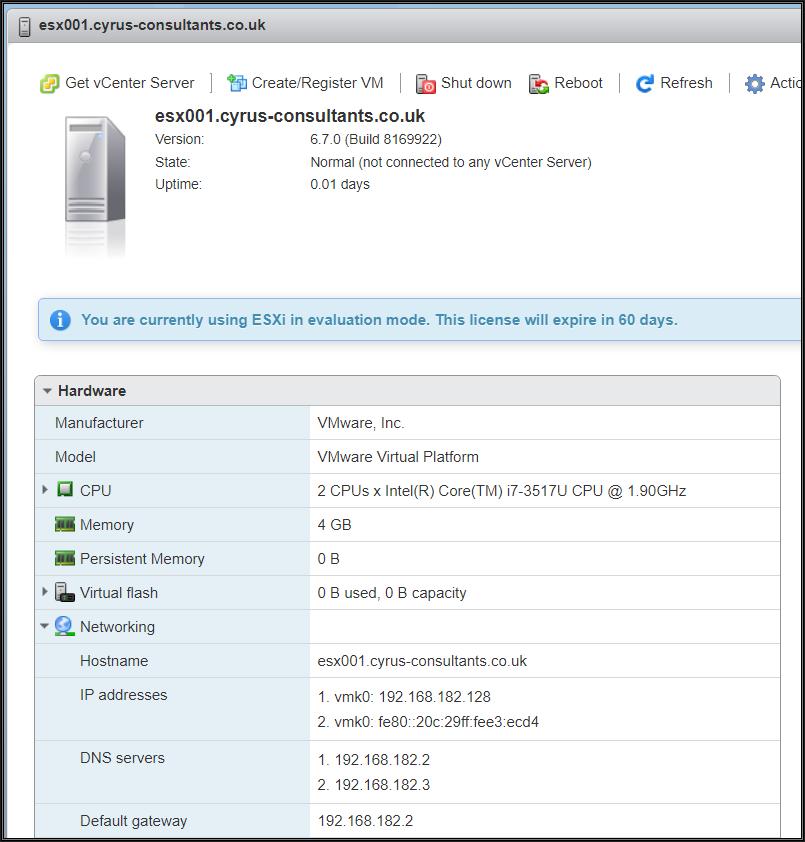Screen dimensions: 805x842
Task: Collapse the Hardware section
Action: [x=47, y=391]
